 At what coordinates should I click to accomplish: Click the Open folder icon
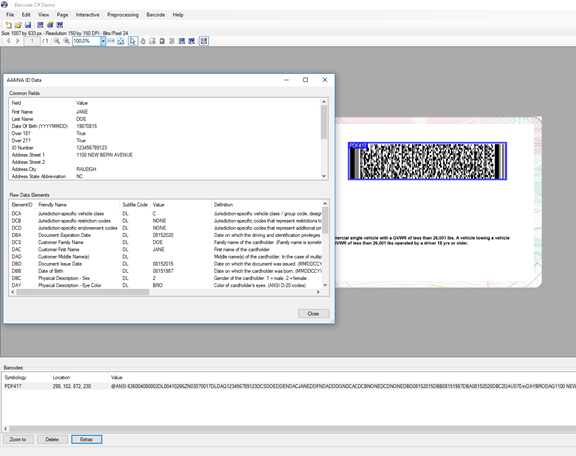point(18,25)
